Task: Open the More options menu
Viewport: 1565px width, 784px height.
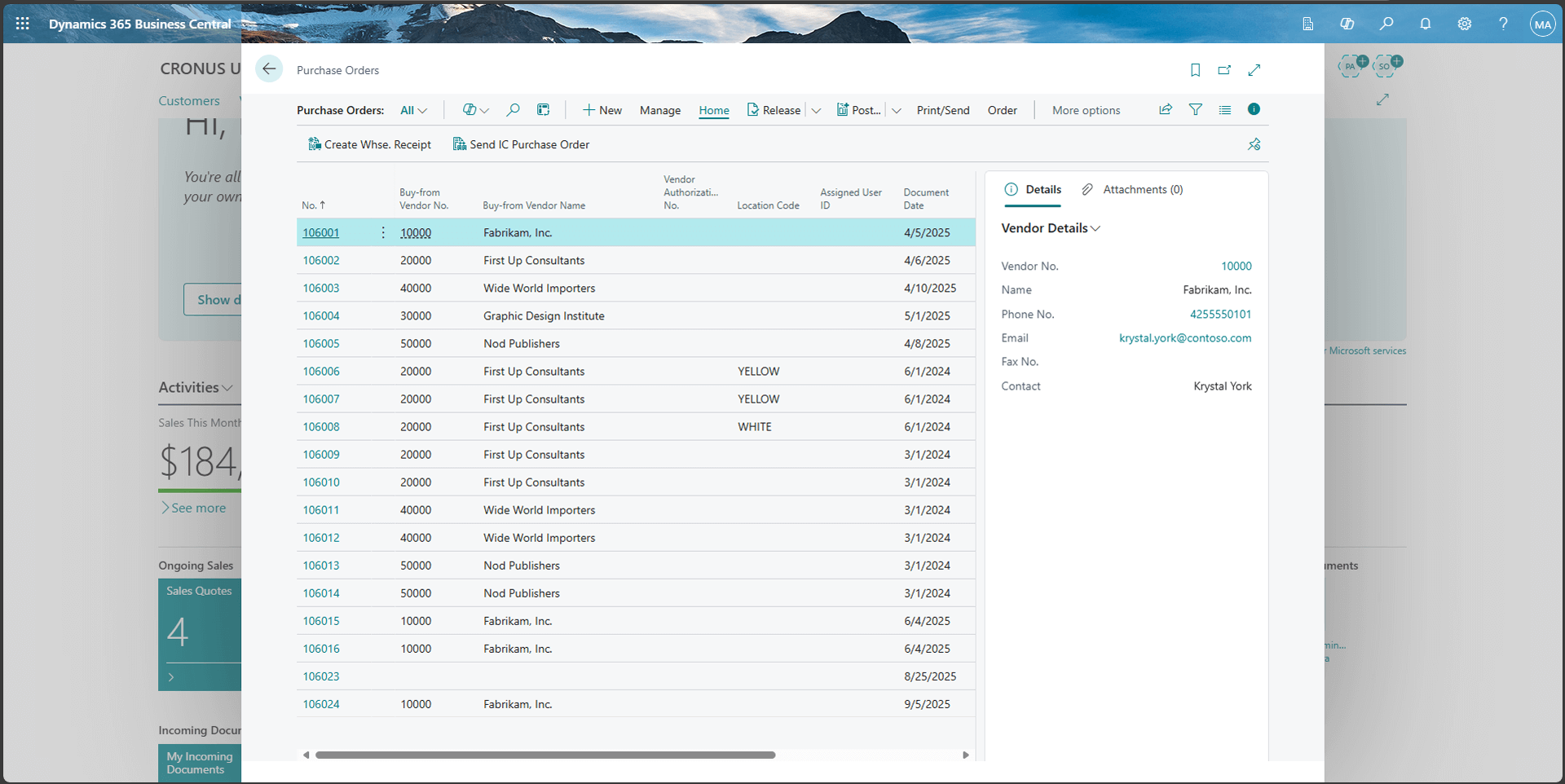Action: (x=1086, y=110)
